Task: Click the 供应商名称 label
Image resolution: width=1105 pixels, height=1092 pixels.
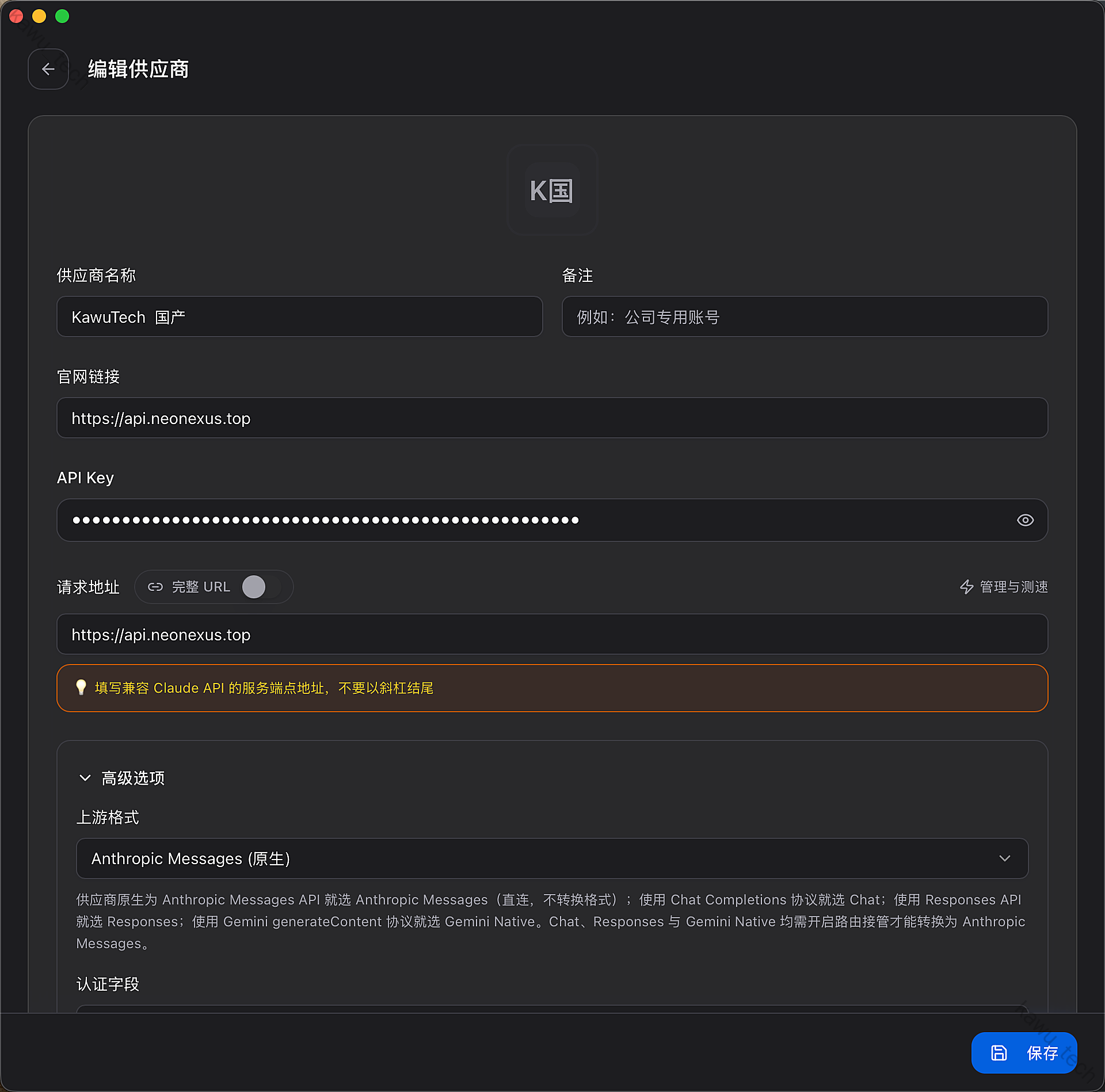Action: coord(96,276)
